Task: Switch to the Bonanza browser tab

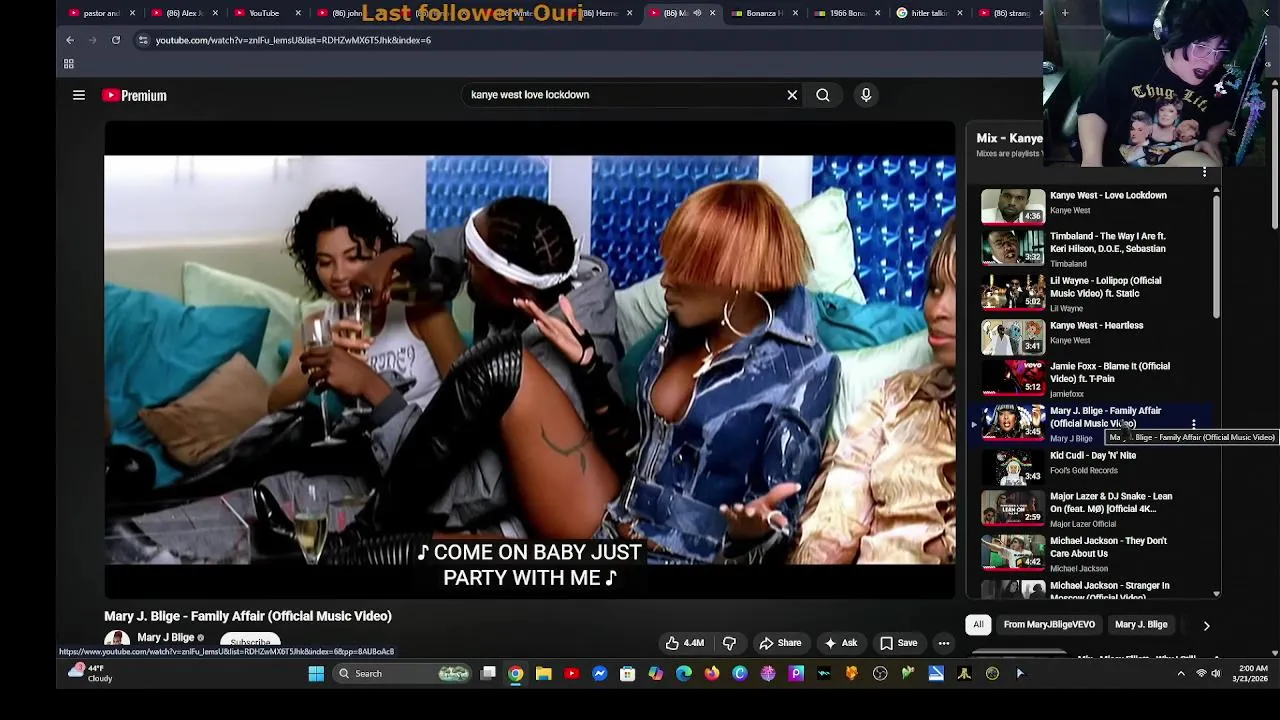Action: pyautogui.click(x=764, y=13)
